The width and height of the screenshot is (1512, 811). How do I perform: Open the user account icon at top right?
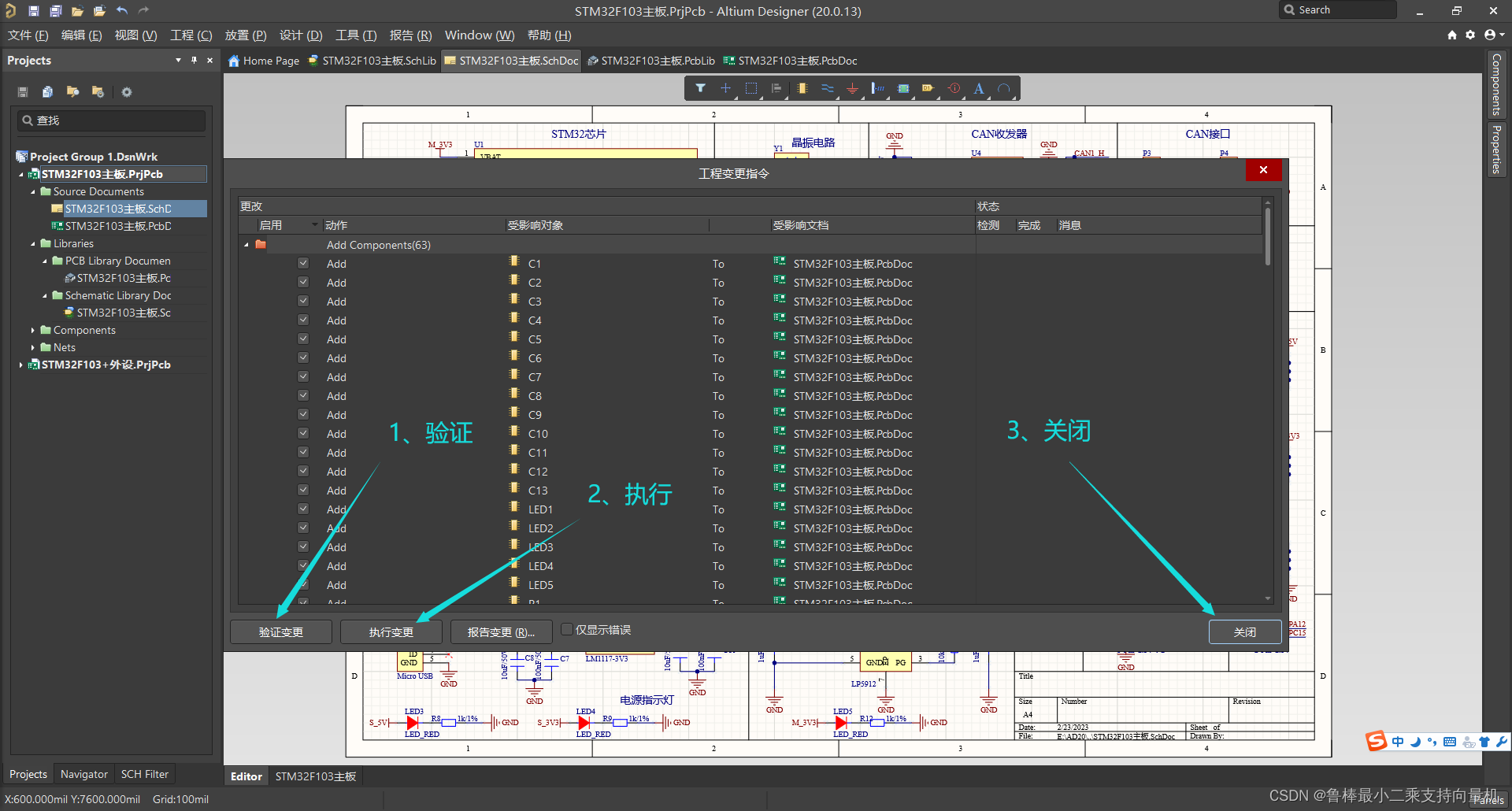[x=1490, y=35]
